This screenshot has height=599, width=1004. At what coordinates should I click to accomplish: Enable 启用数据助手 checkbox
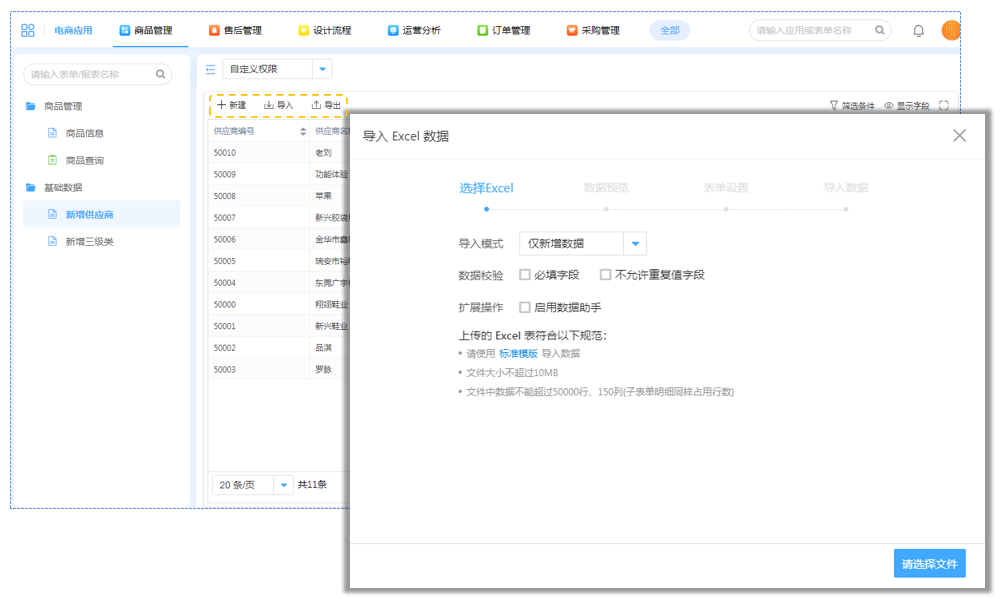525,307
